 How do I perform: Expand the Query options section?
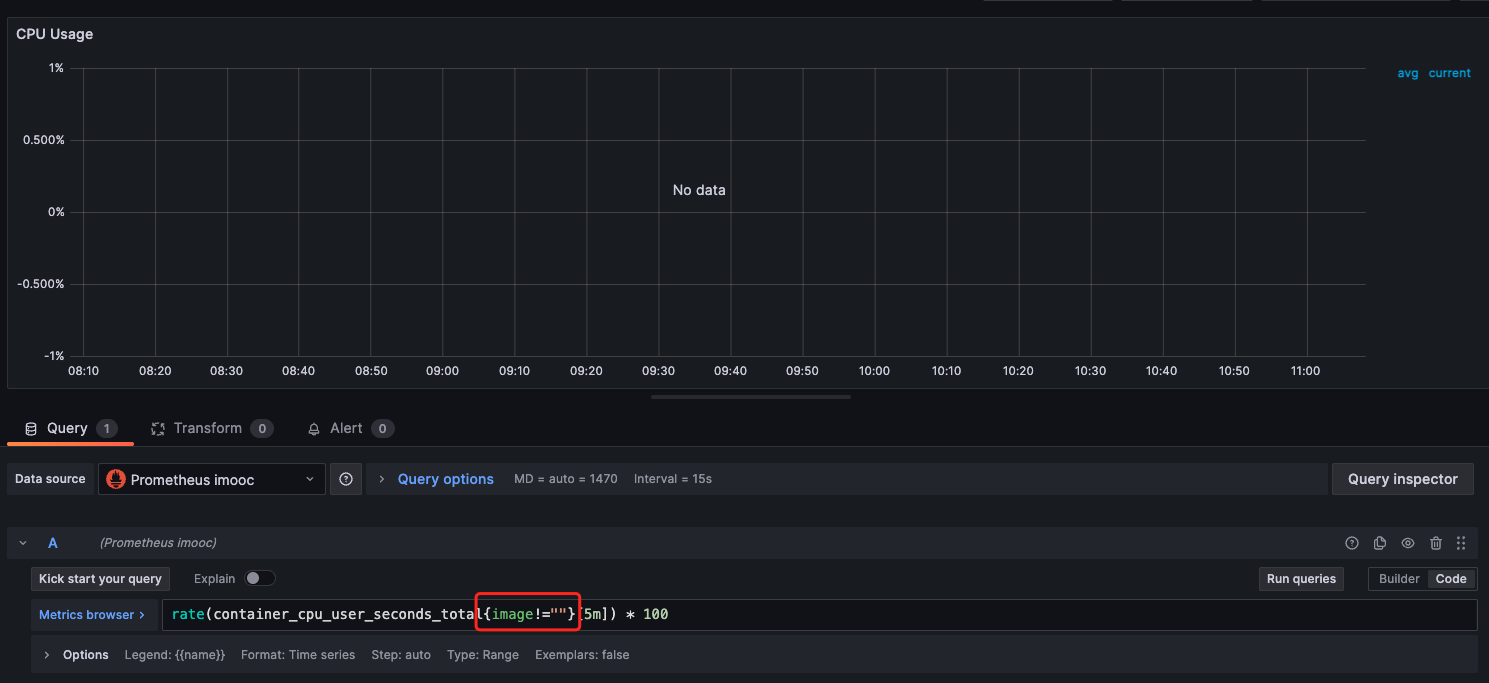pyautogui.click(x=445, y=479)
